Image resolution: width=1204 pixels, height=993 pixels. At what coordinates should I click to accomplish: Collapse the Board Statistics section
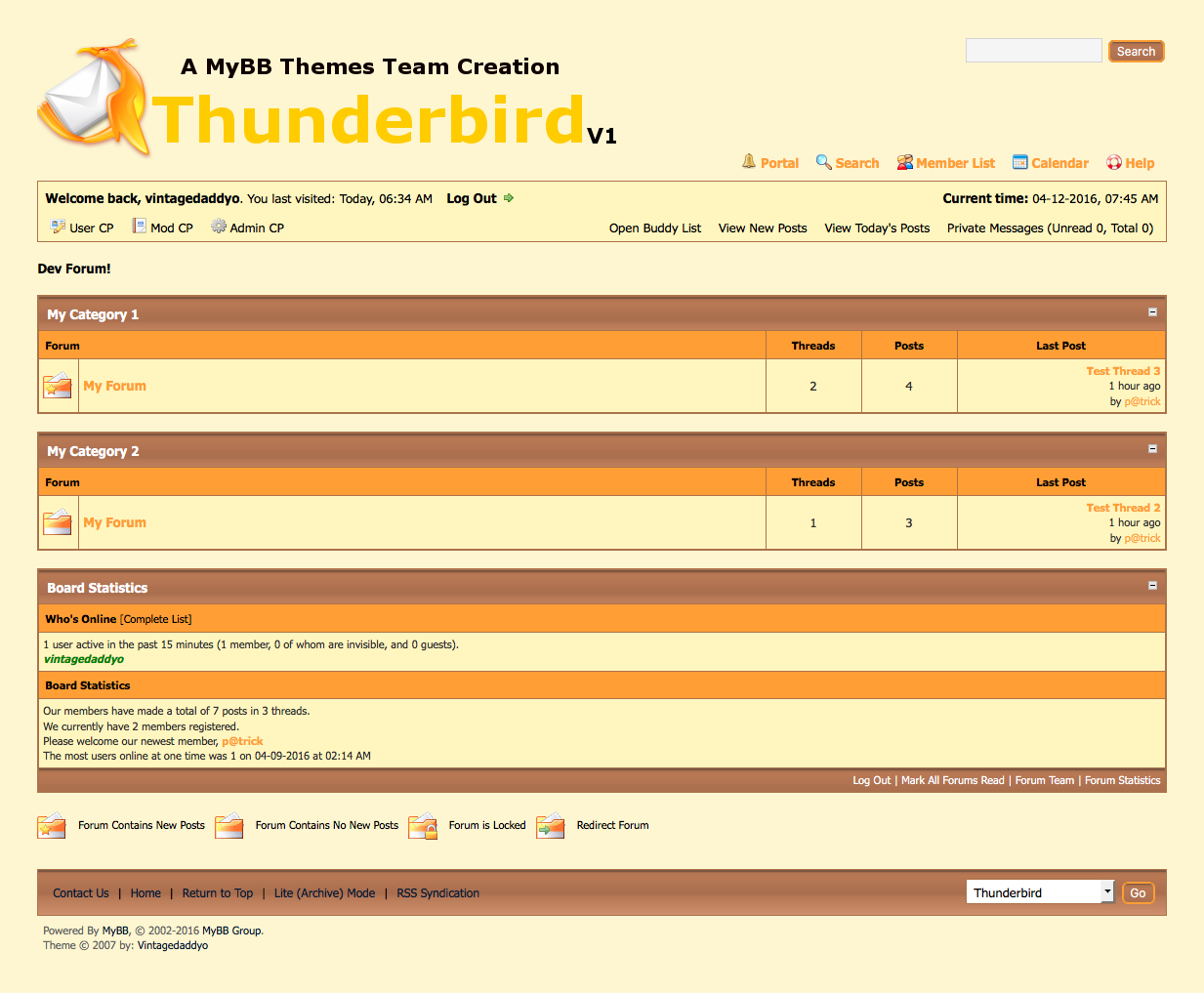1152,586
